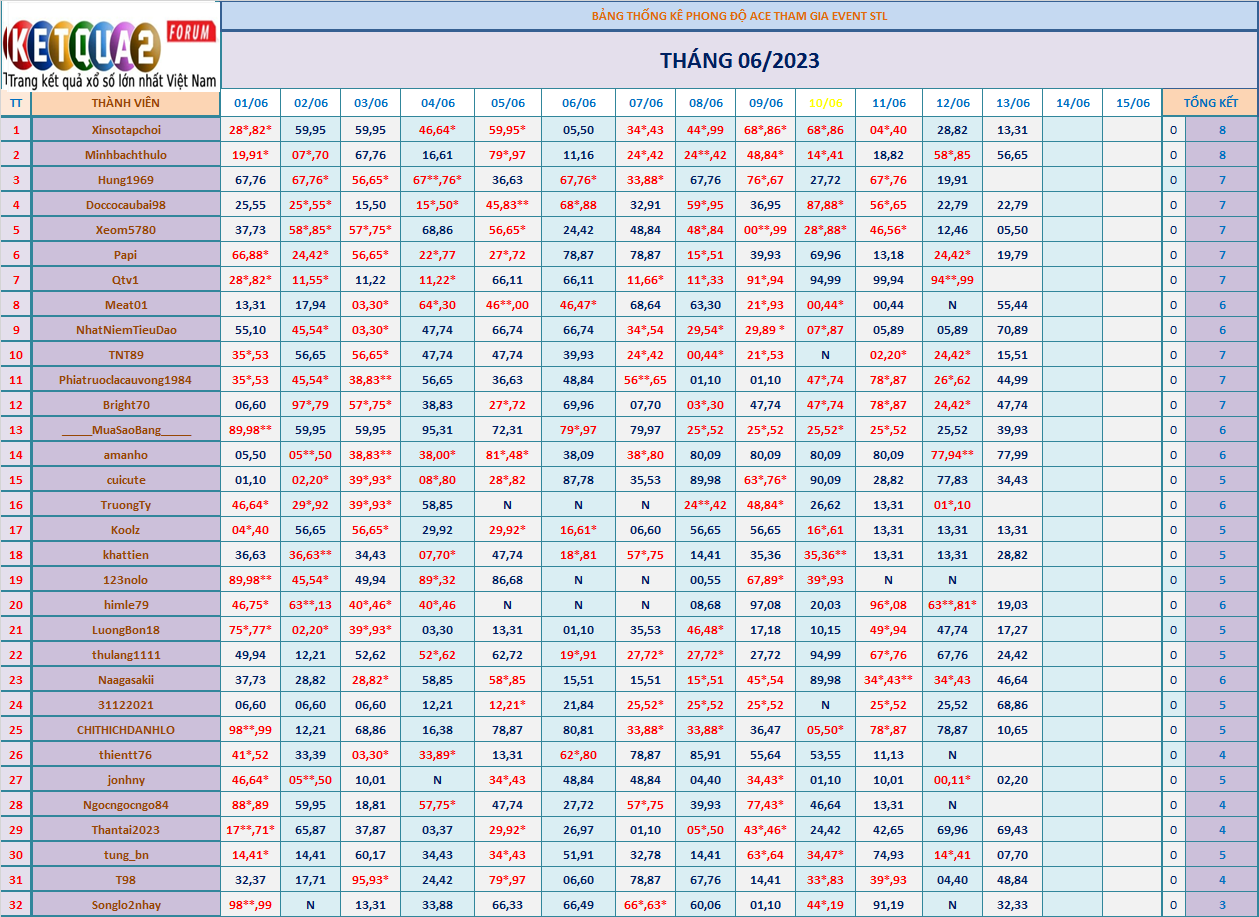The width and height of the screenshot is (1259, 917).
Task: Click member name Doccocaubai98
Action: point(125,205)
